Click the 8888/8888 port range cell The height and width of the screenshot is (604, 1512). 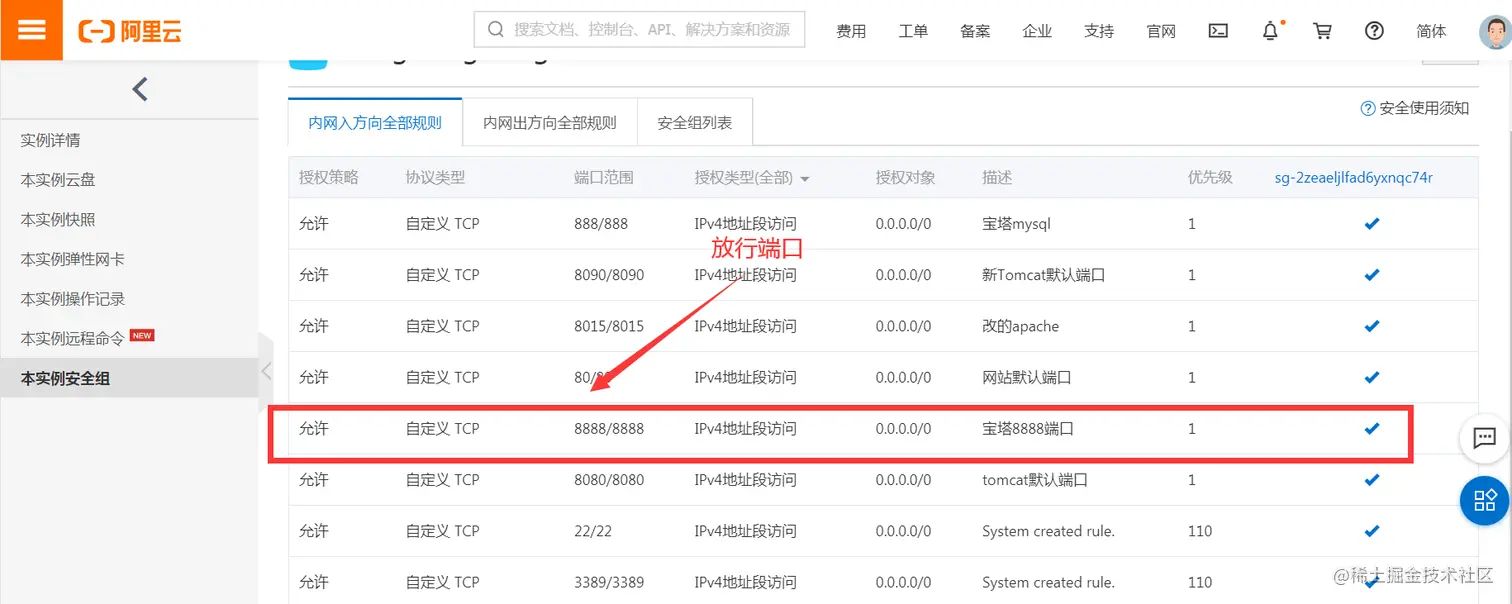click(x=609, y=428)
